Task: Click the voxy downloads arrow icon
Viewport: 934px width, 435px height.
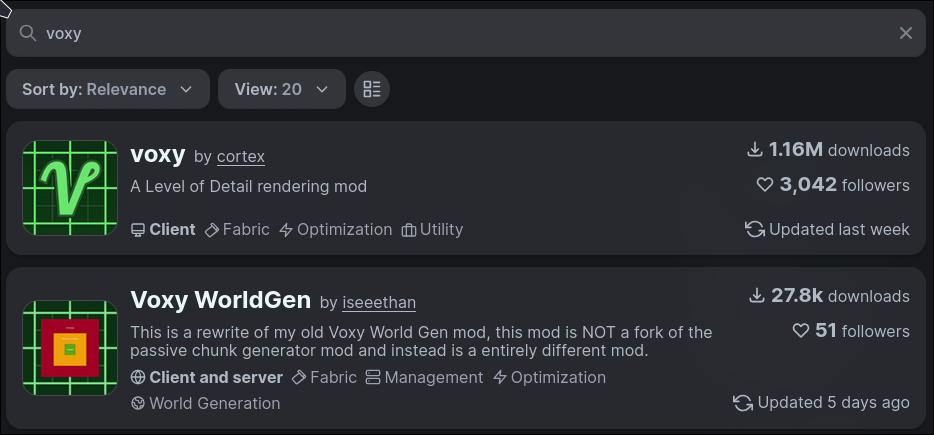Action: click(x=755, y=150)
